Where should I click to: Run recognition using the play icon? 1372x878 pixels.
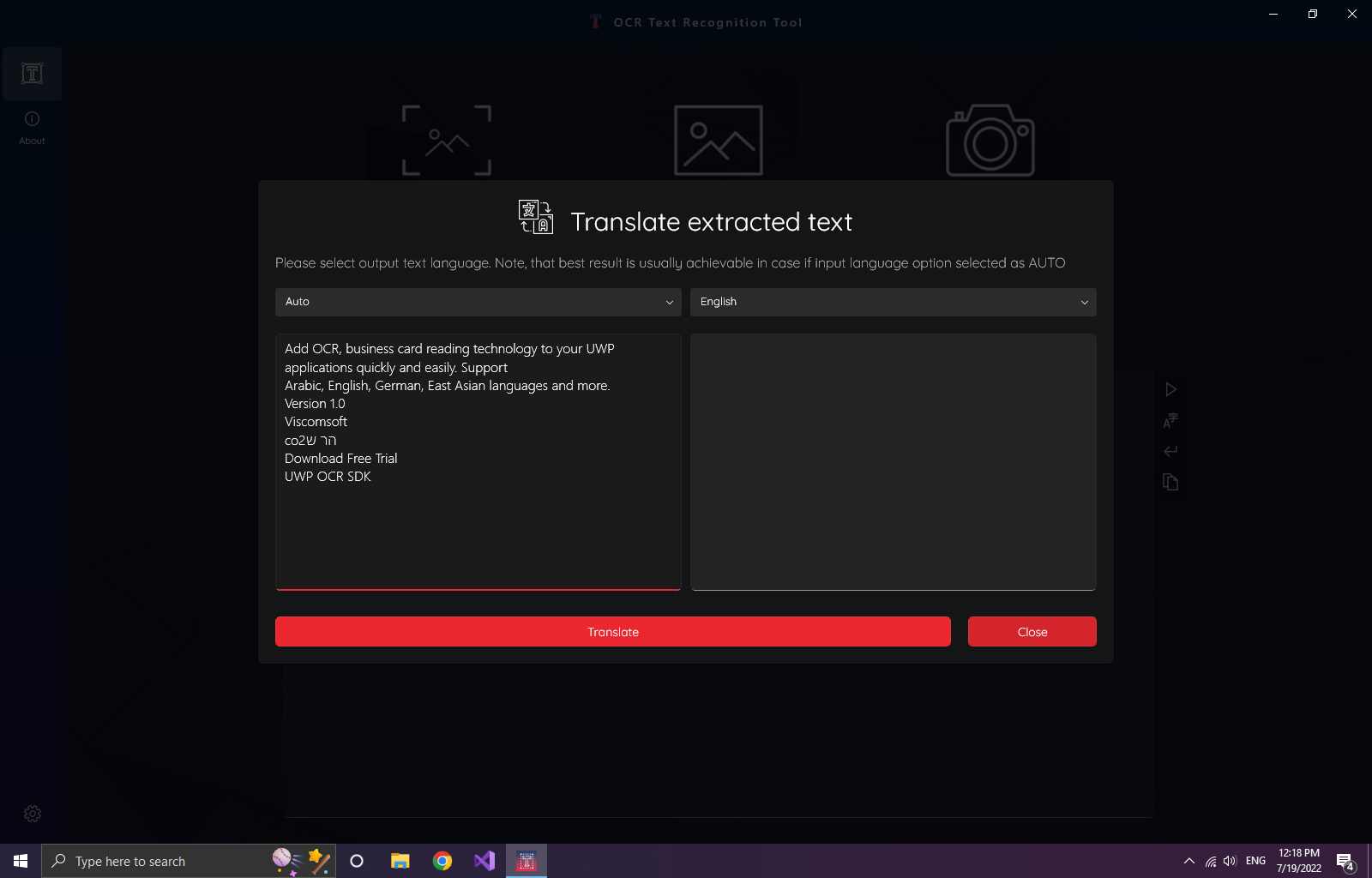[1170, 388]
